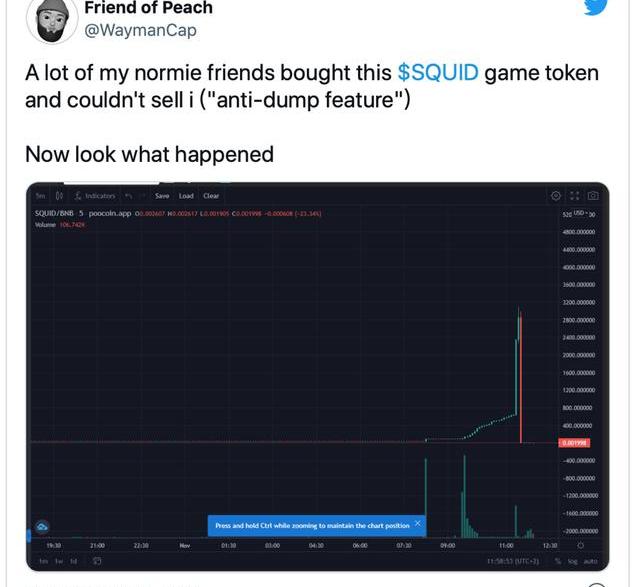The height and width of the screenshot is (587, 640).
Task: Open the 5m timeframe interval dropdown
Action: [x=41, y=196]
